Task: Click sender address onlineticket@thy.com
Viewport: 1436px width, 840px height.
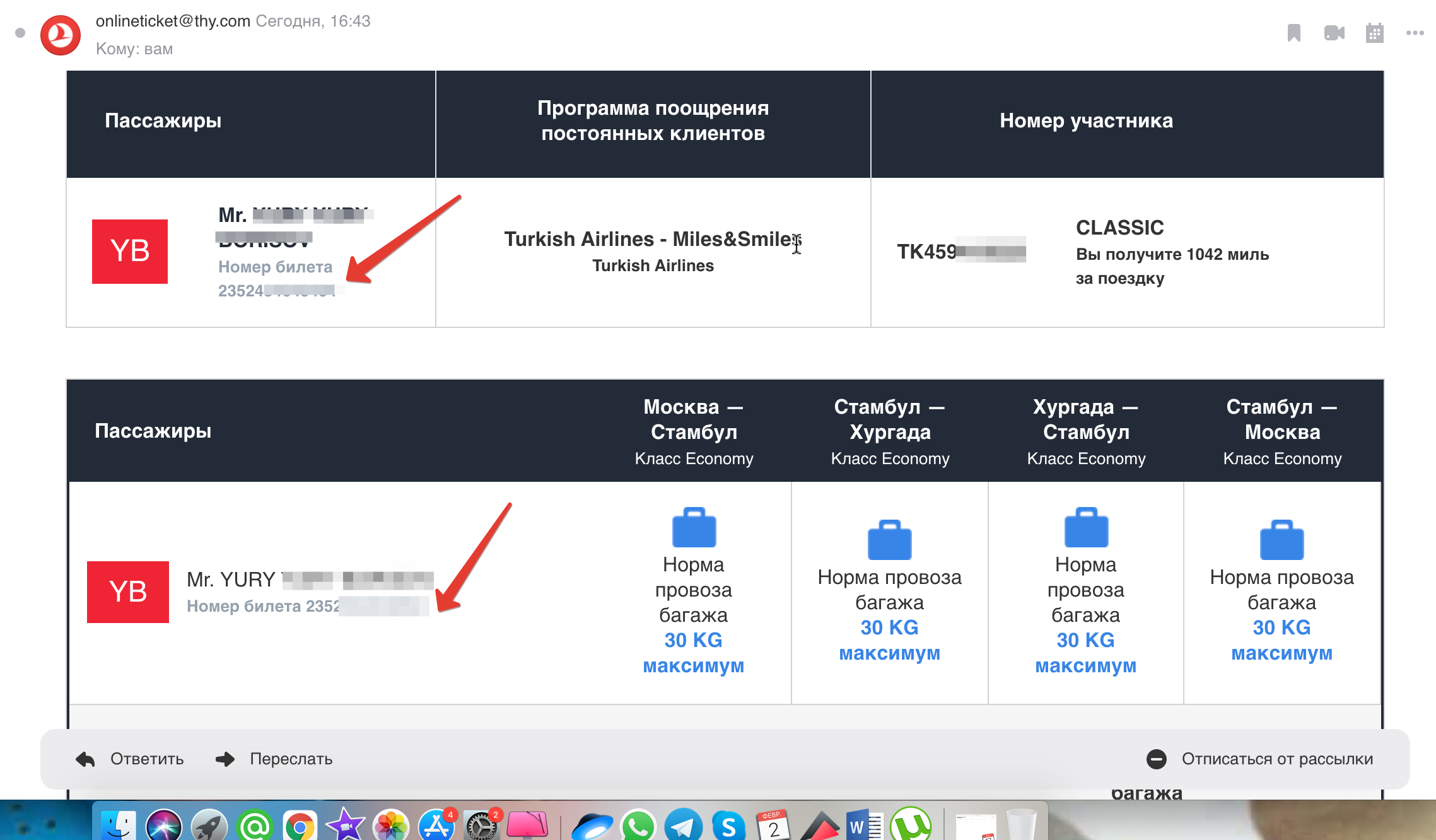Action: (173, 21)
